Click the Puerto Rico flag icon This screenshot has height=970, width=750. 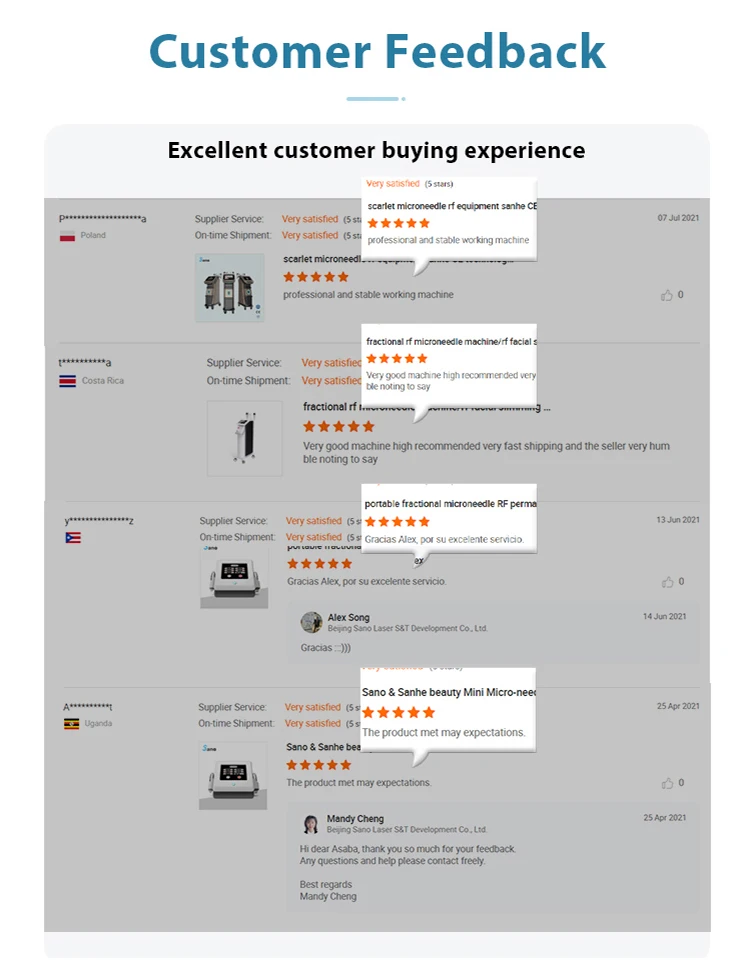click(72, 538)
